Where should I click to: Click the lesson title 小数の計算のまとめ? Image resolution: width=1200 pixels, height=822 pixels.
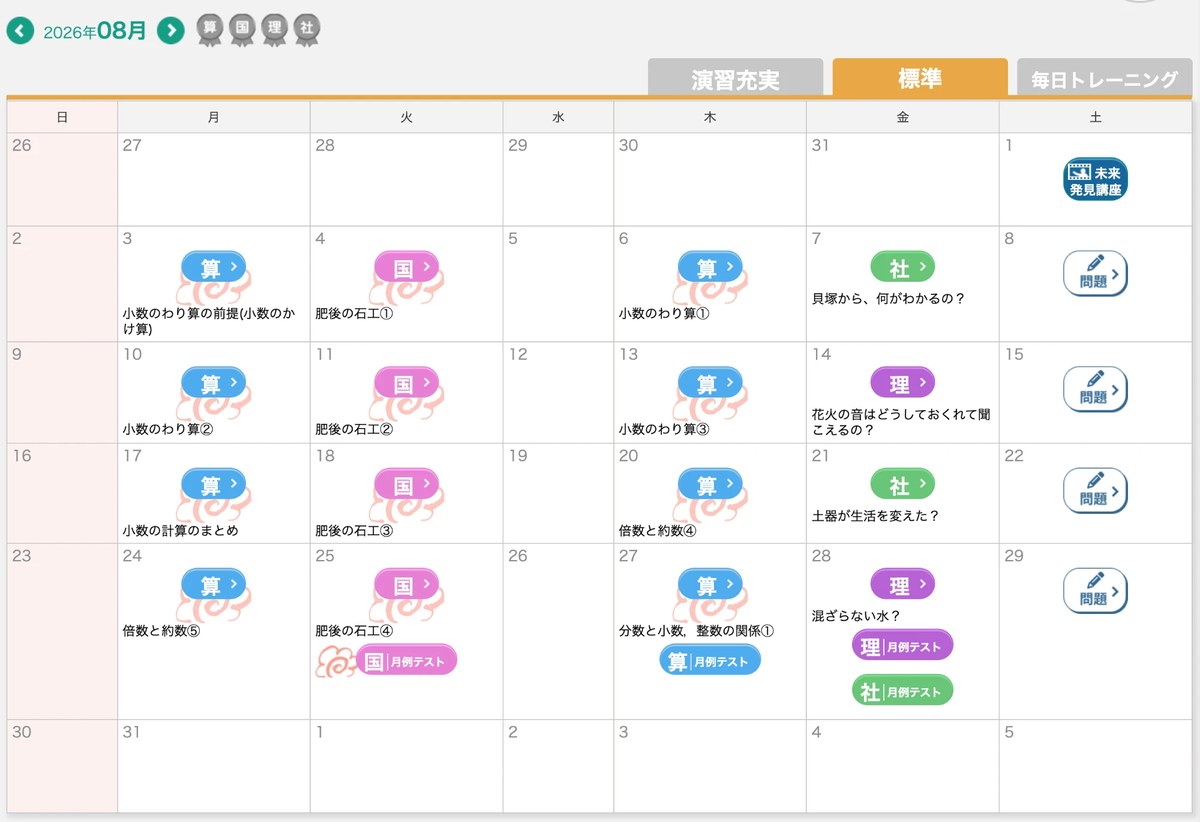pos(181,530)
